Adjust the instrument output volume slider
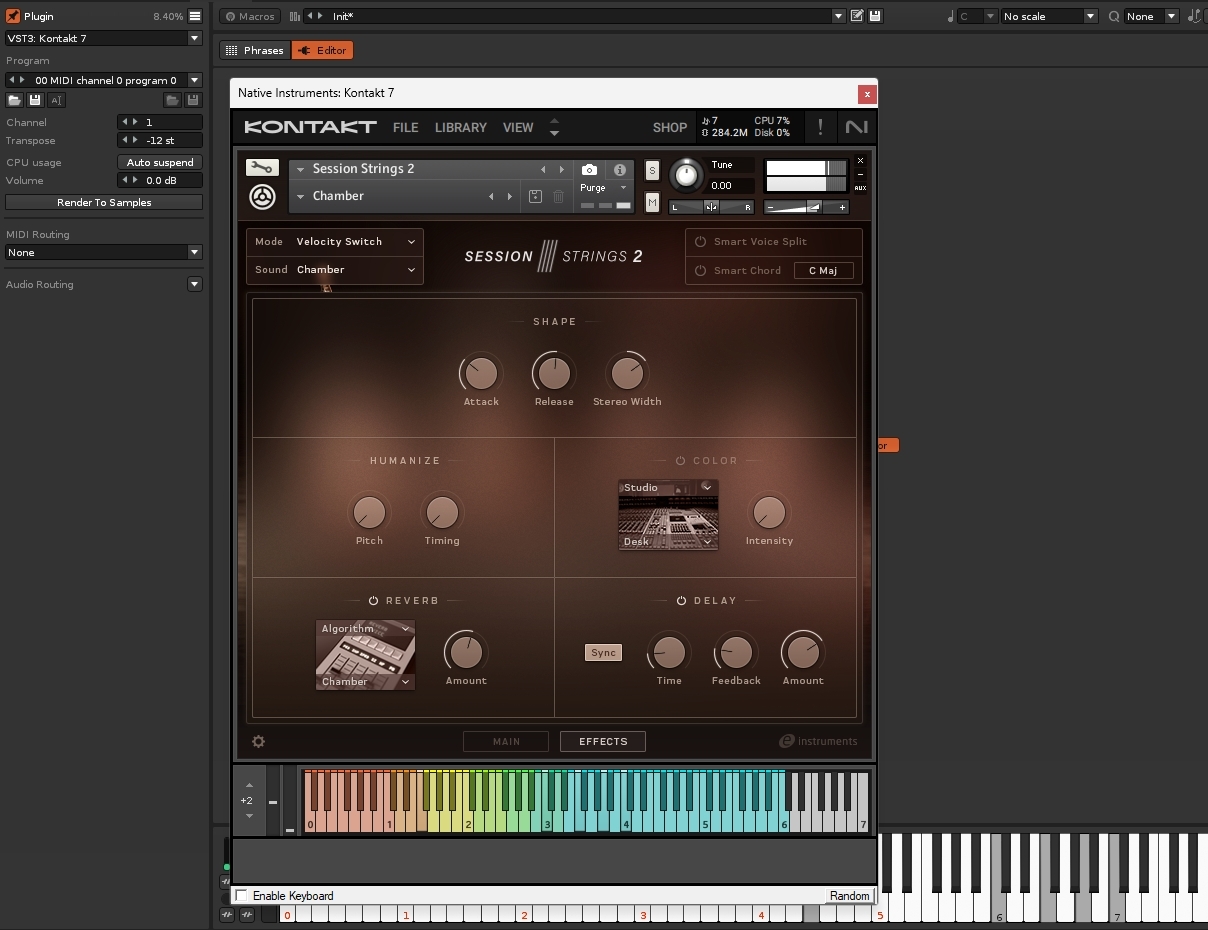This screenshot has height=930, width=1208. (806, 207)
